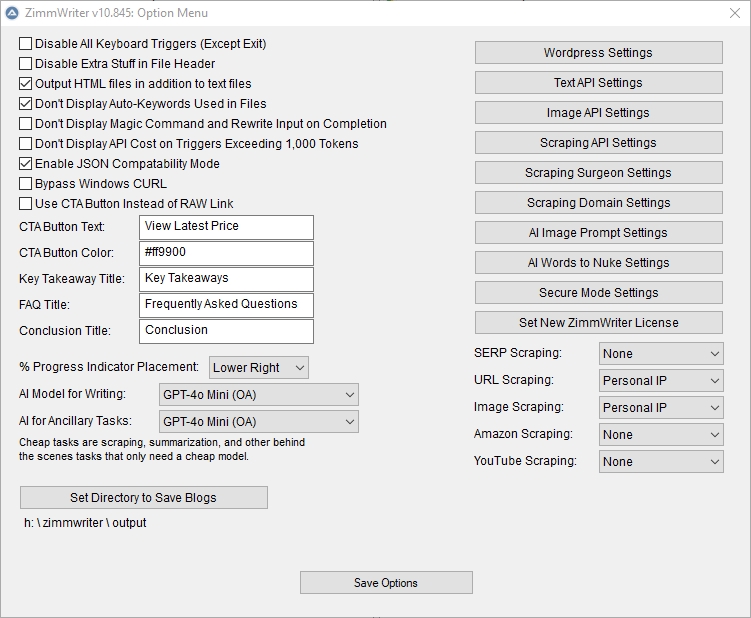Open the YouTube Scraping dropdown

click(660, 462)
